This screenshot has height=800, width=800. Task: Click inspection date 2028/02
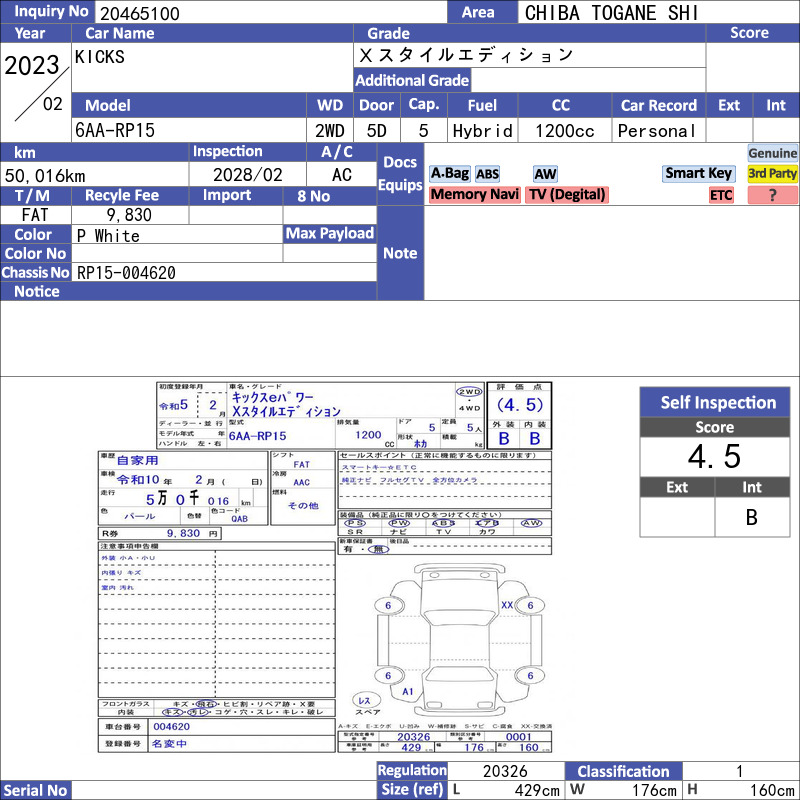(x=247, y=175)
